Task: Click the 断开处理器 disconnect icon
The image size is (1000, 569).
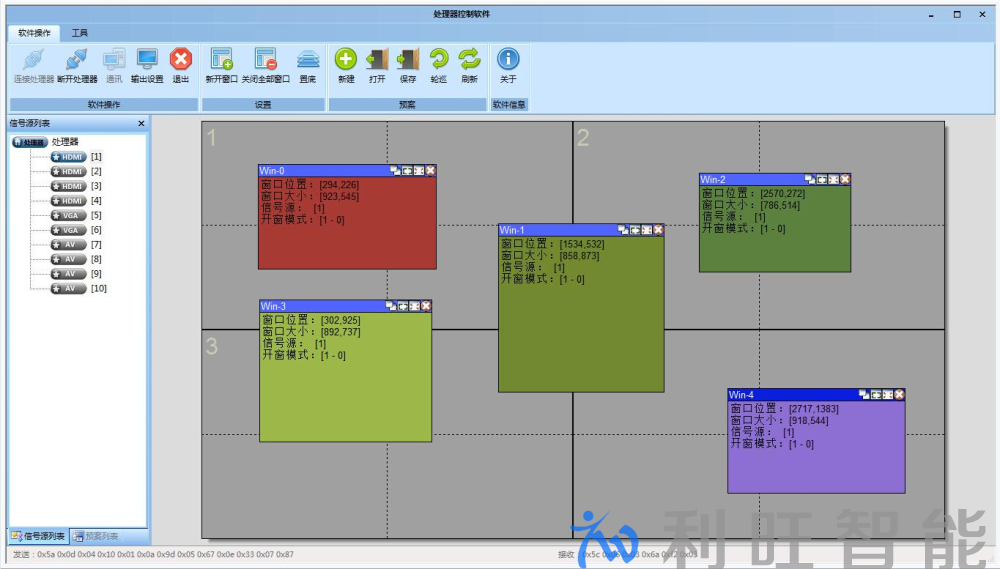Action: (77, 63)
